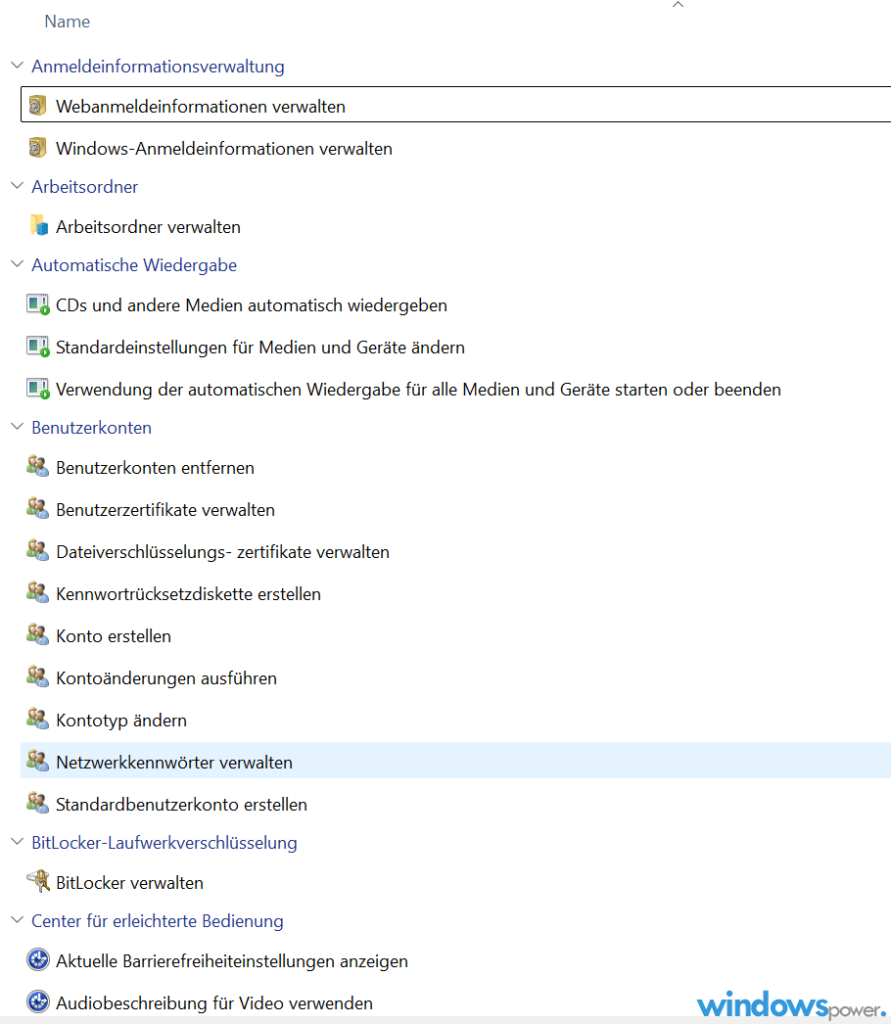Click the users icon beside Benutzerkonten entfernen
This screenshot has height=1024, width=891.
tap(38, 466)
